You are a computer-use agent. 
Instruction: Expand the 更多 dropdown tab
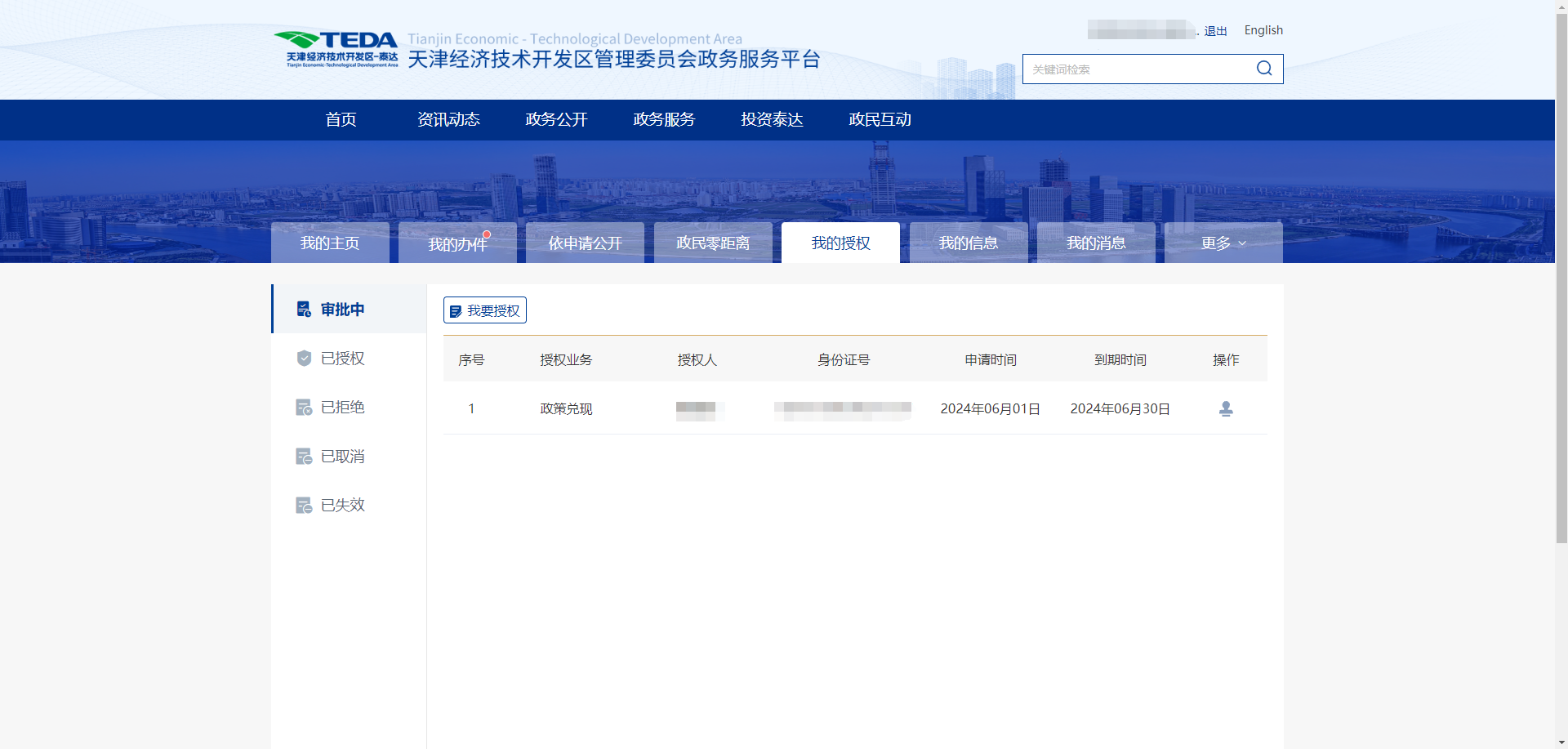point(1223,243)
